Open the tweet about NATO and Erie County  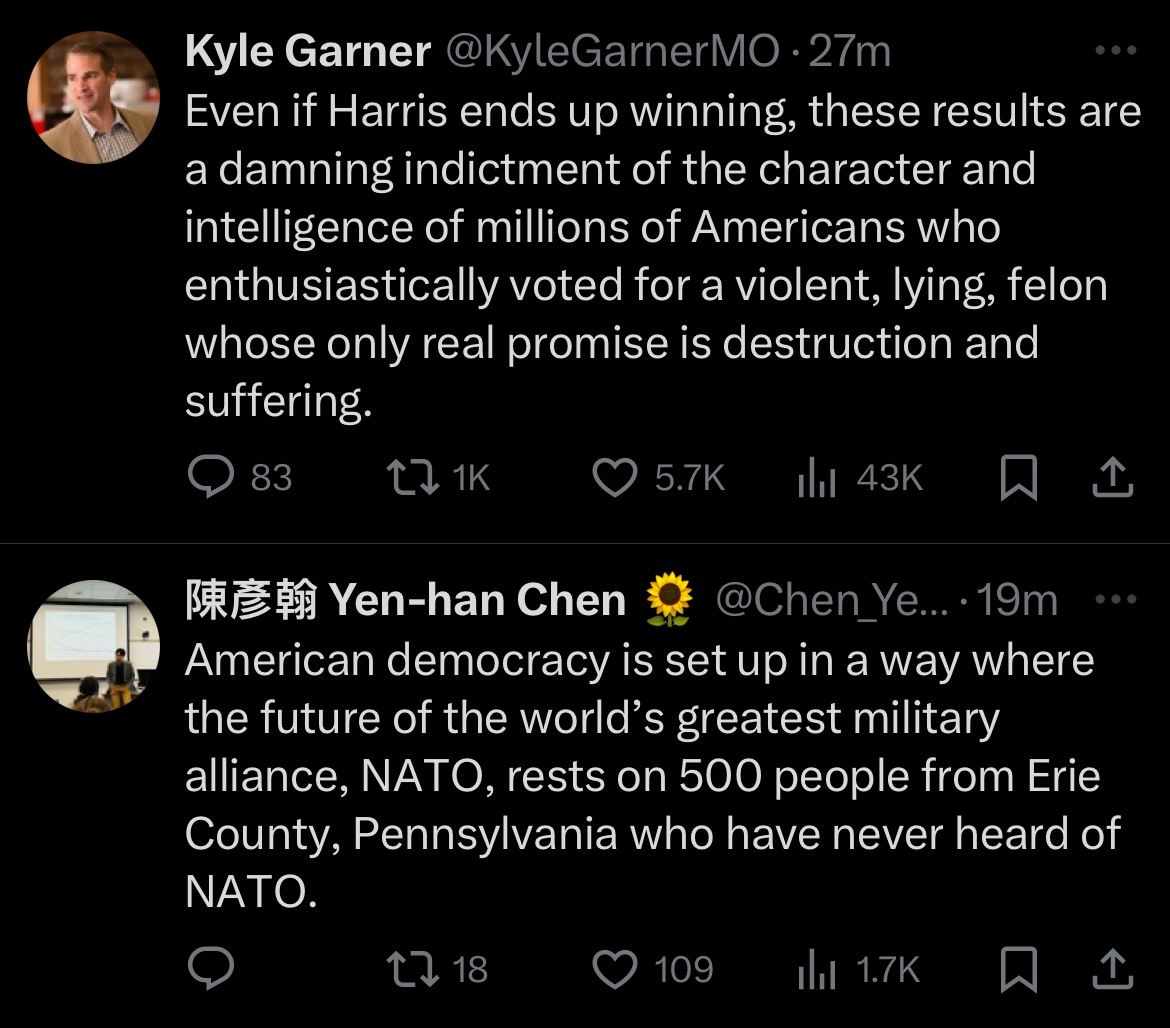[640, 775]
